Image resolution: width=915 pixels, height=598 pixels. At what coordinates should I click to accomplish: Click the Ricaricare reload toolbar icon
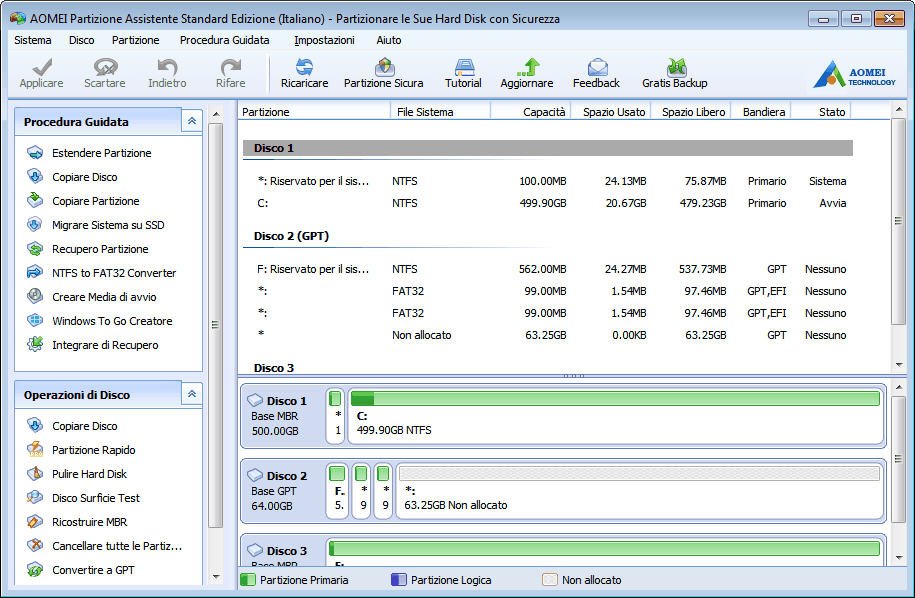click(304, 72)
